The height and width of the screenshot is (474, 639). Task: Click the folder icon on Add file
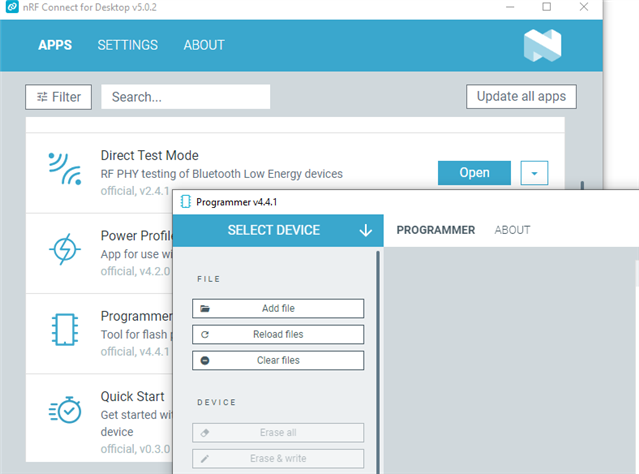pyautogui.click(x=205, y=309)
